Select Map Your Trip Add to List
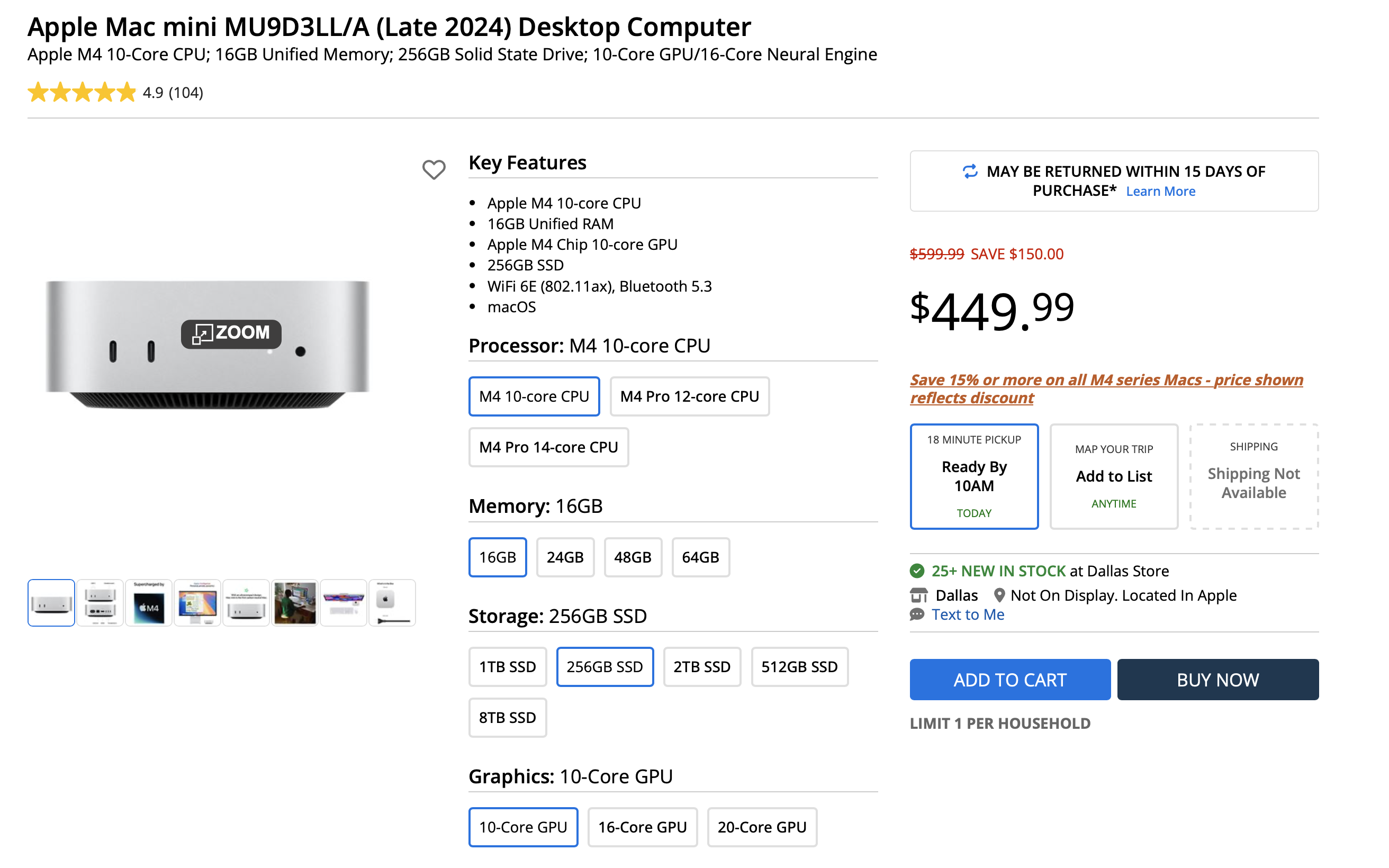The image size is (1389, 868). pos(1113,476)
